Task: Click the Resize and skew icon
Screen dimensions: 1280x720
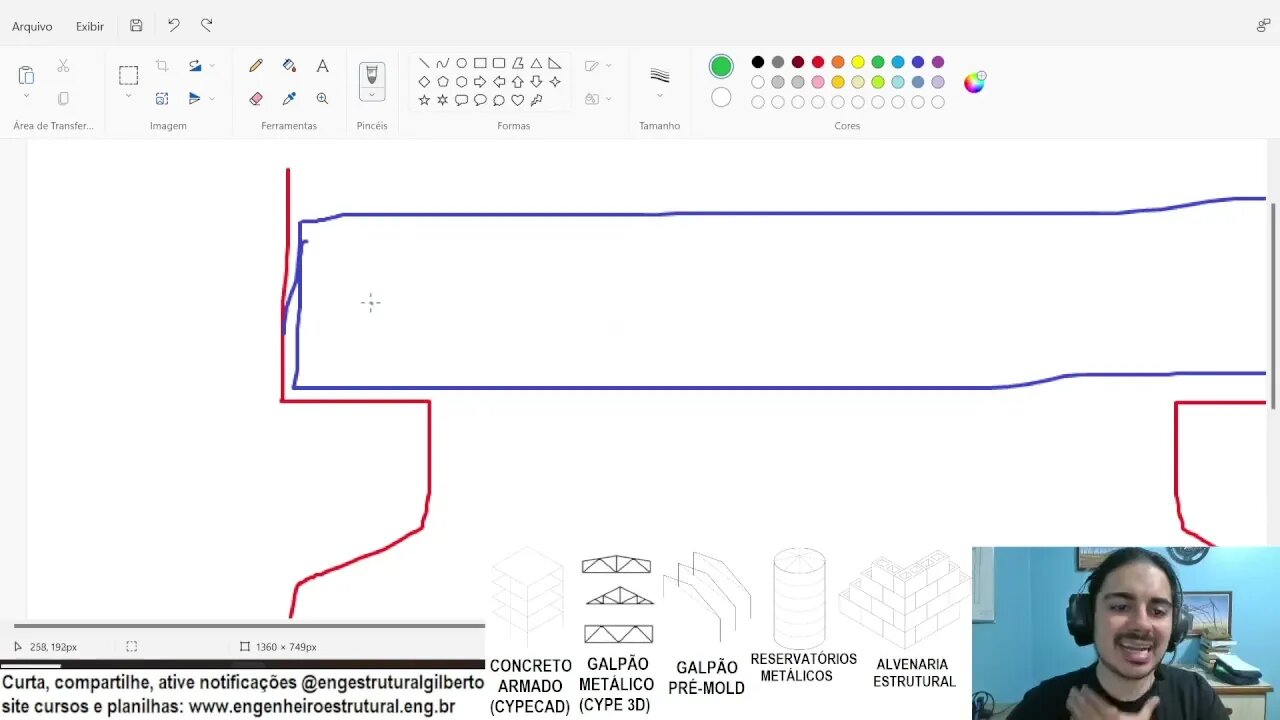Action: pyautogui.click(x=162, y=98)
